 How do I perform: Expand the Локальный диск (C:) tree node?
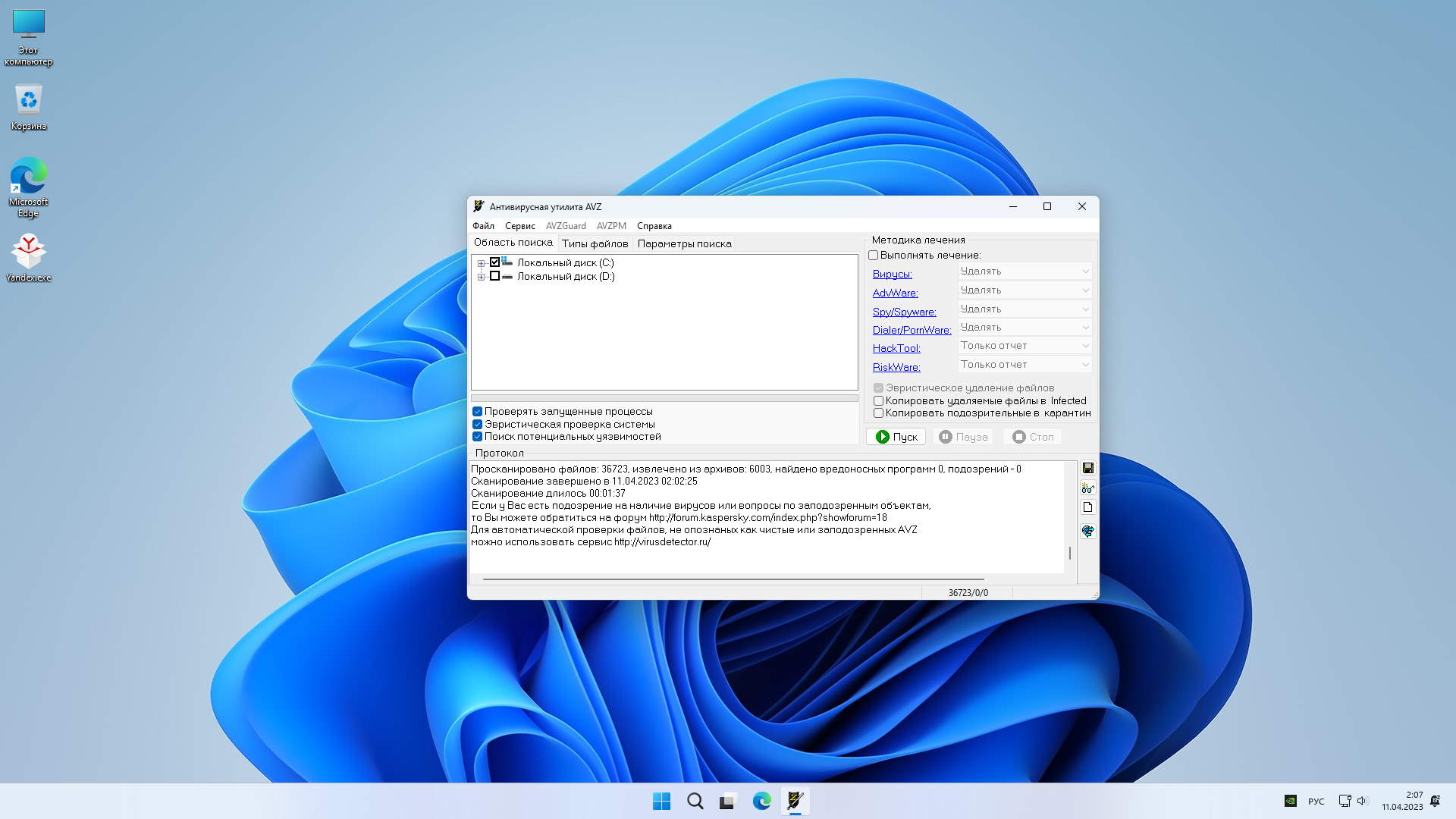pyautogui.click(x=481, y=263)
